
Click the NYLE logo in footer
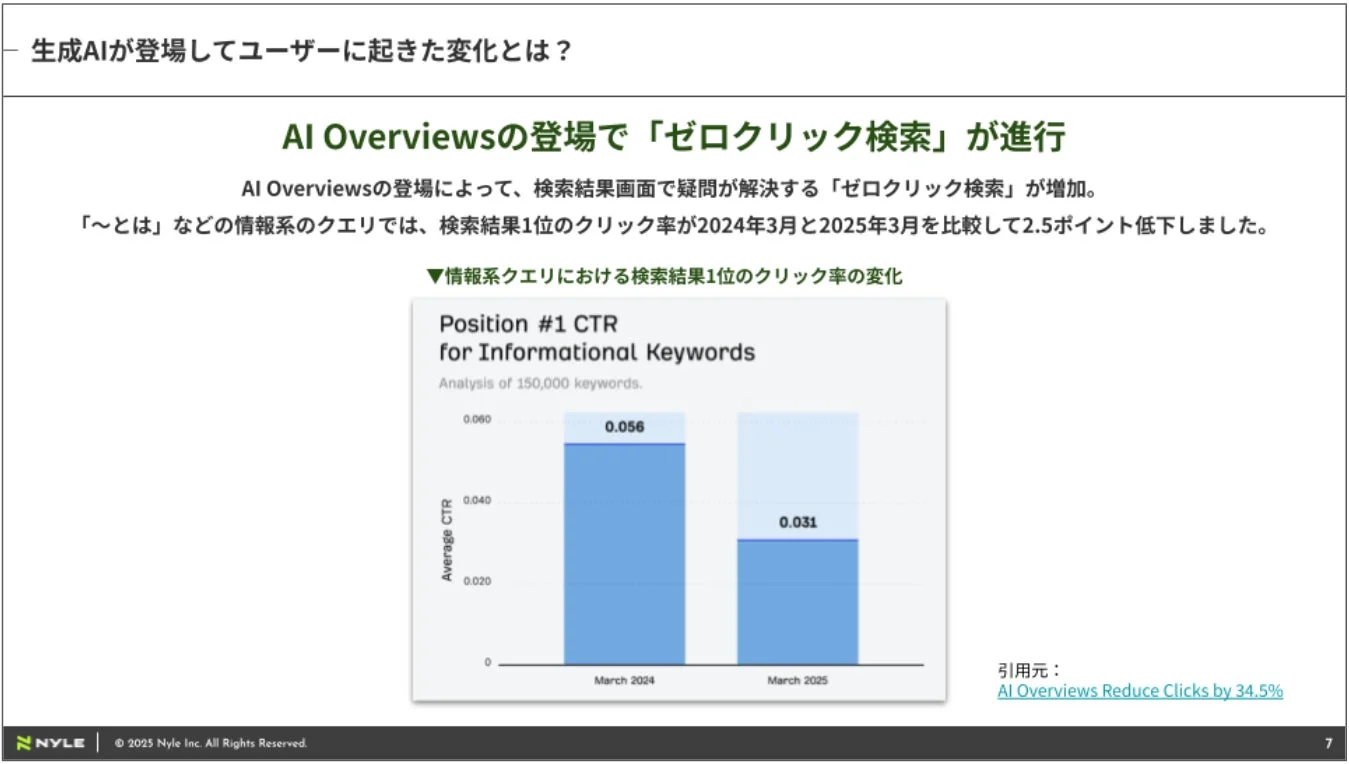(51, 743)
